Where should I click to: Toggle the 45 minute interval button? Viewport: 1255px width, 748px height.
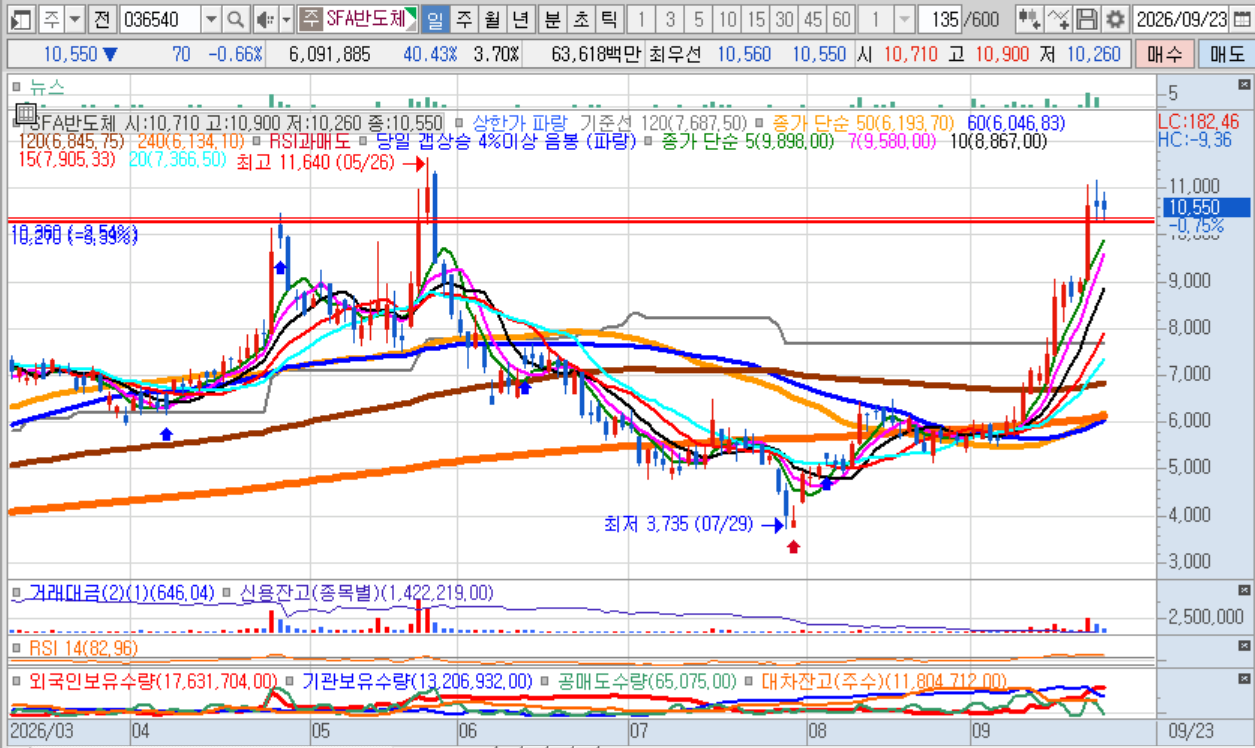813,19
